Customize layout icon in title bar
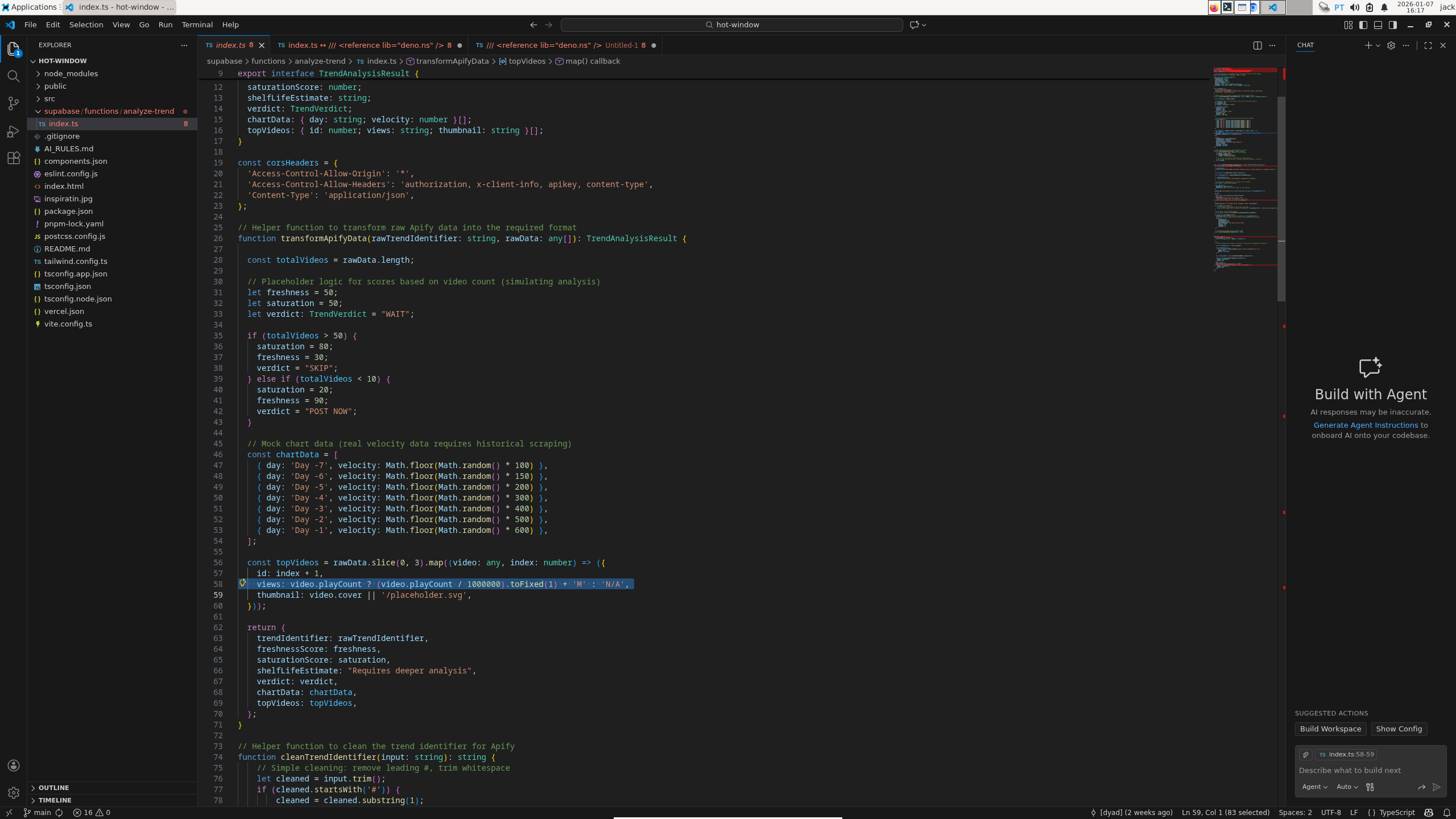 [1349, 24]
